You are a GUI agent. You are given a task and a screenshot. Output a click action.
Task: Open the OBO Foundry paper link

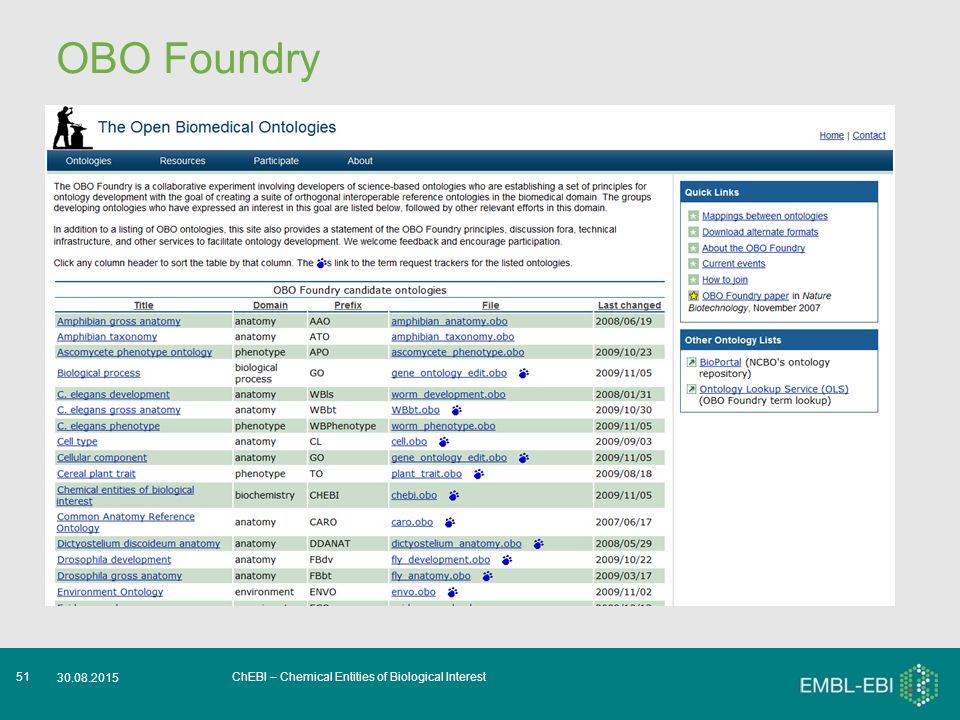click(x=745, y=296)
